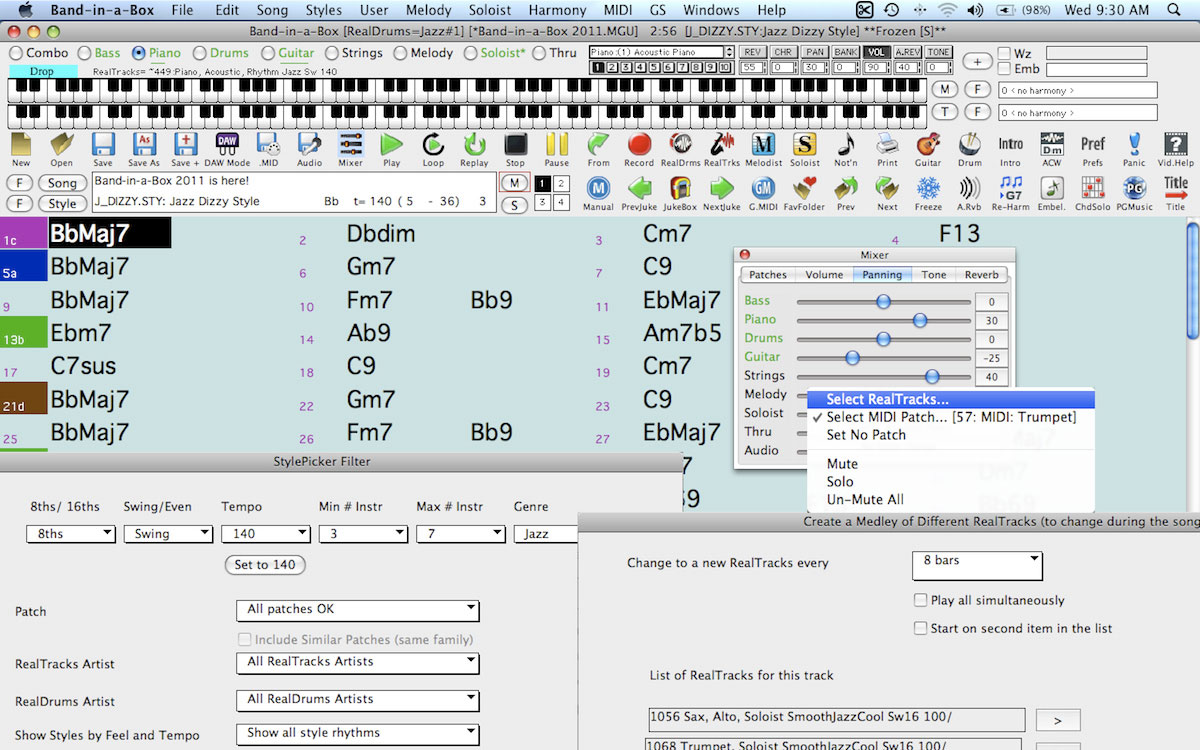Click the Set to 140 button
The height and width of the screenshot is (750, 1200).
click(265, 565)
